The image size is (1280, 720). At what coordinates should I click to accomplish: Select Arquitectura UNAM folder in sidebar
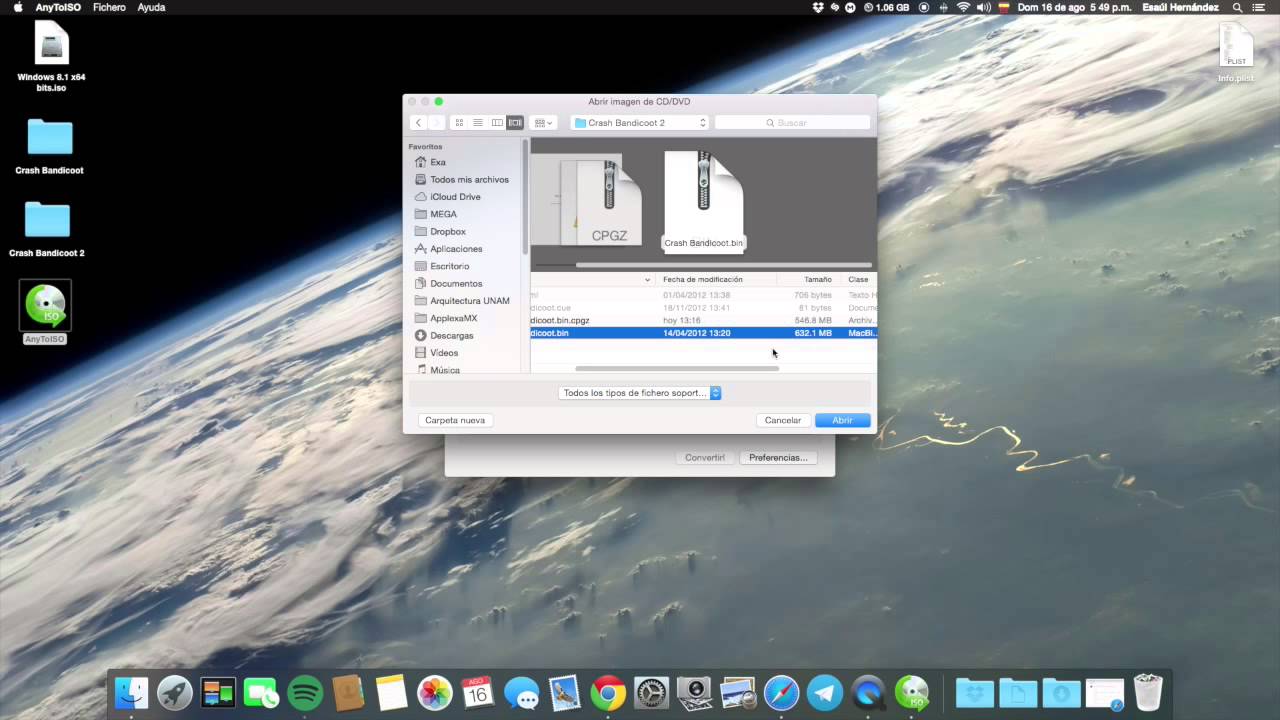[x=462, y=301]
